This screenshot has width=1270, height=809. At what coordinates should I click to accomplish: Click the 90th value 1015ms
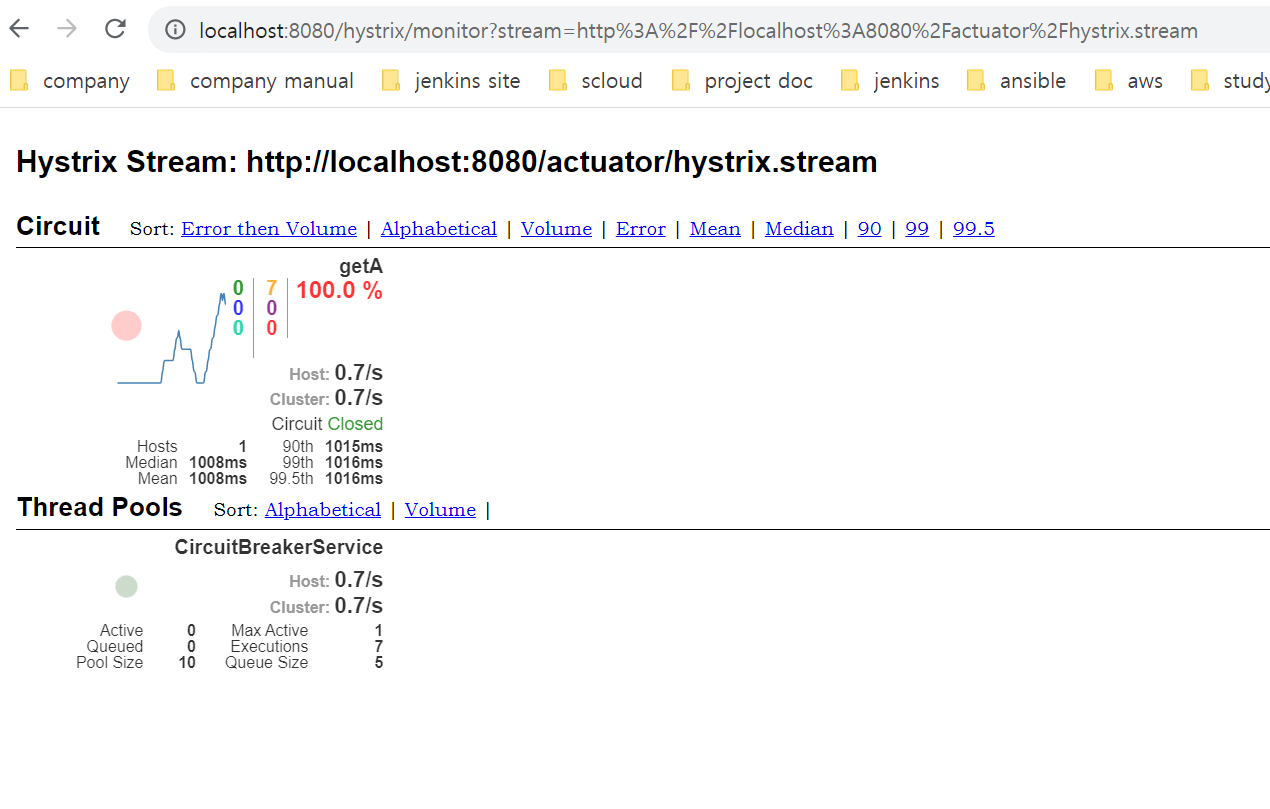pos(354,447)
